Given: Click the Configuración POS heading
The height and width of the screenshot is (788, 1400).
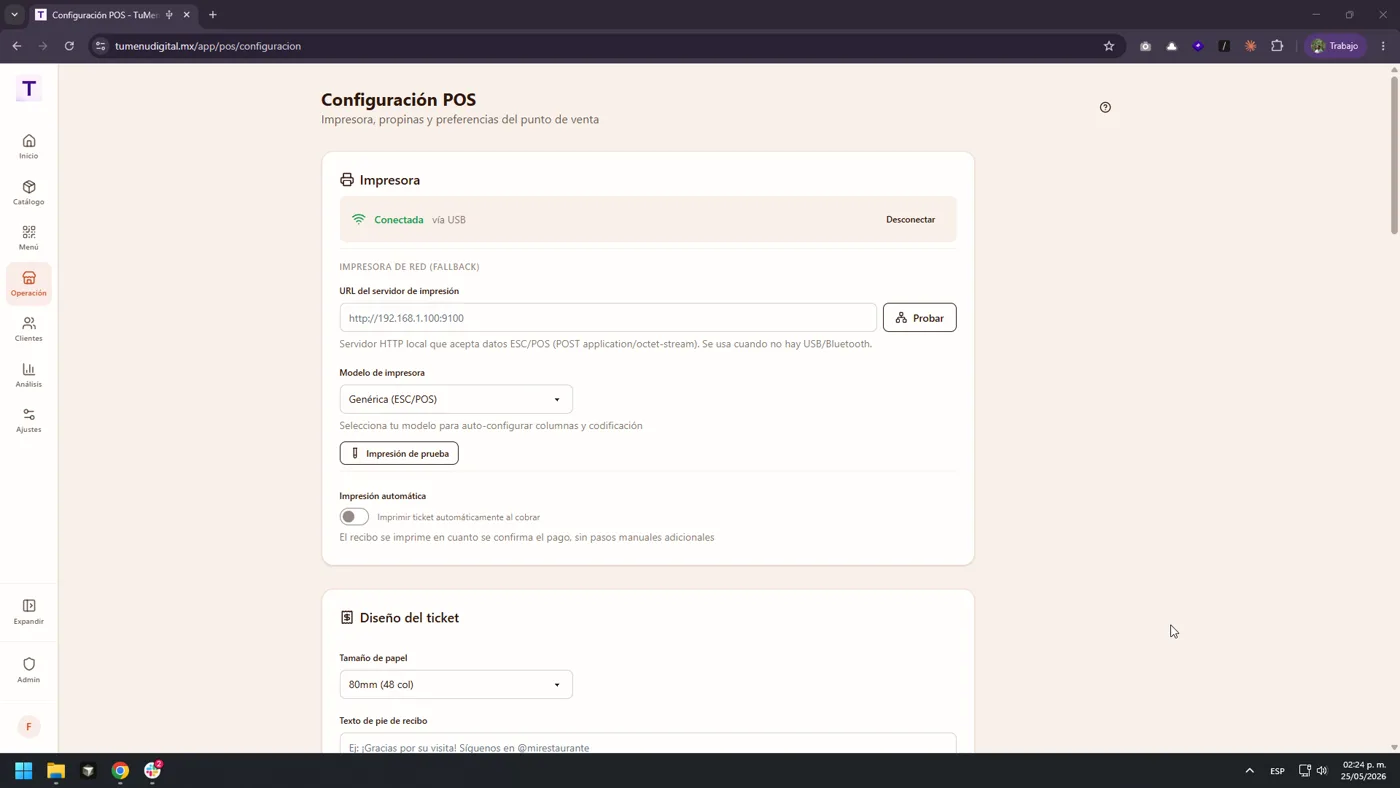Looking at the screenshot, I should tap(399, 100).
